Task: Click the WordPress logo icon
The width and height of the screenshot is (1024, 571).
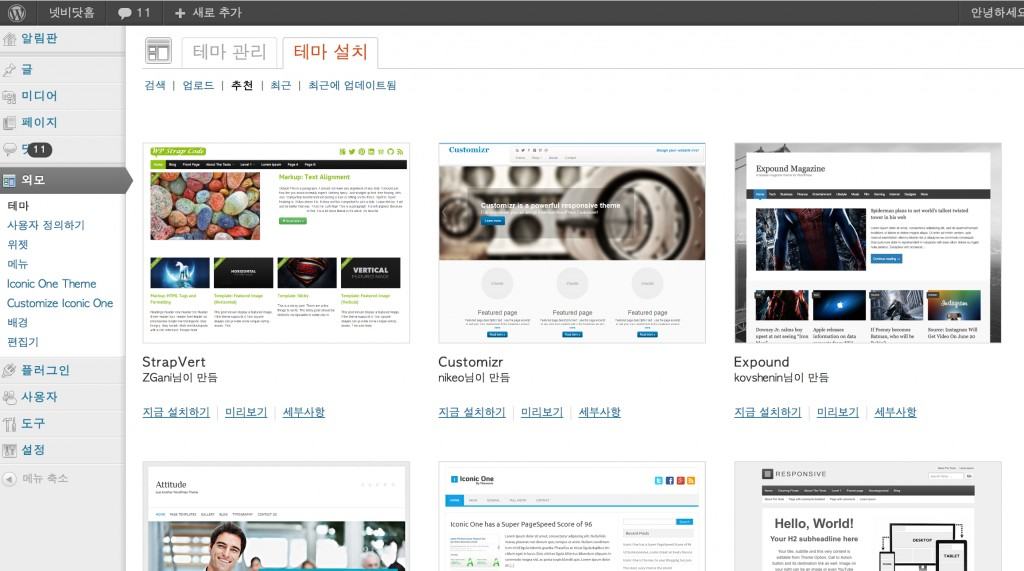Action: 16,13
